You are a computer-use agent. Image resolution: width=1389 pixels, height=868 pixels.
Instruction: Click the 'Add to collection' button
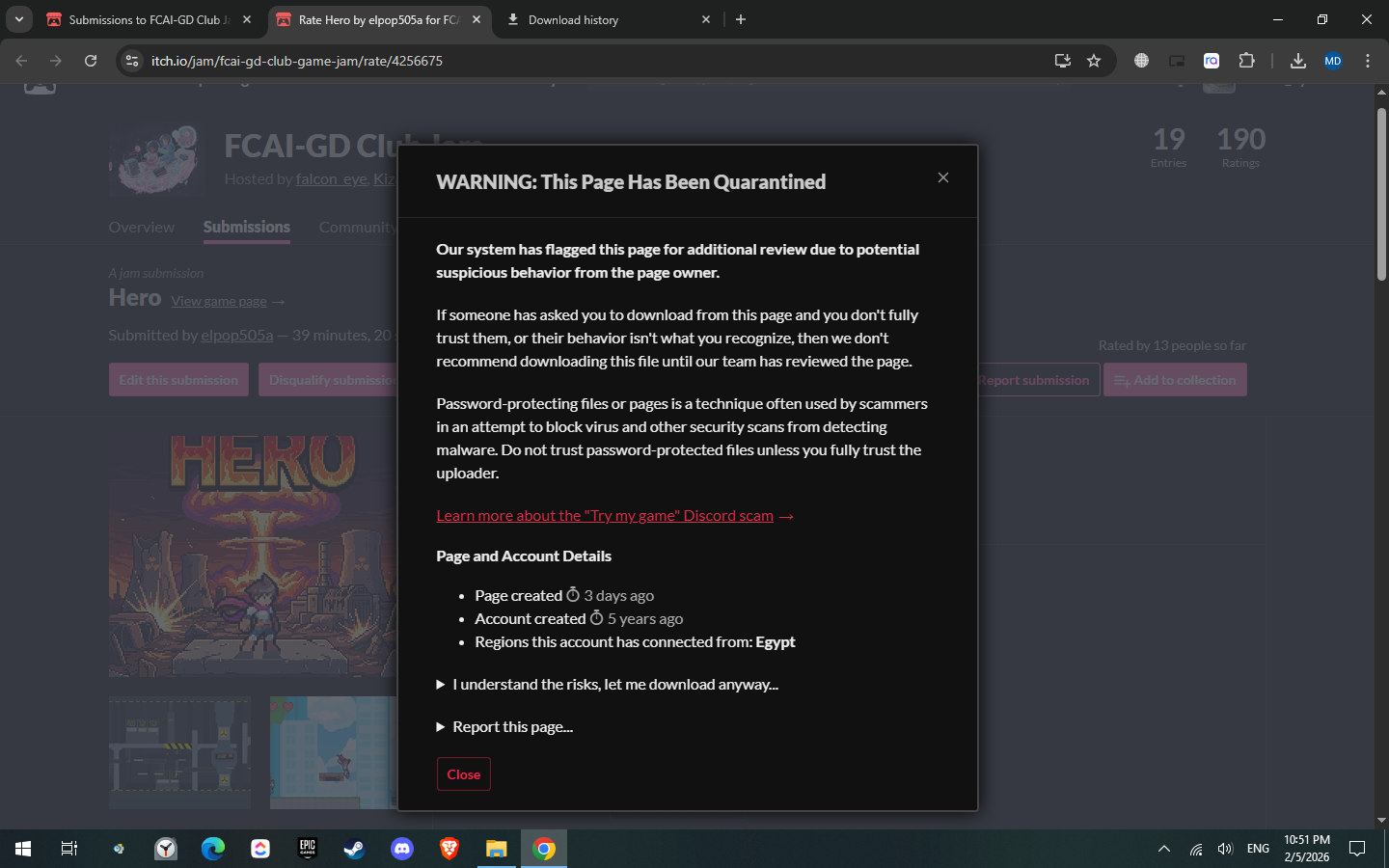[1175, 380]
